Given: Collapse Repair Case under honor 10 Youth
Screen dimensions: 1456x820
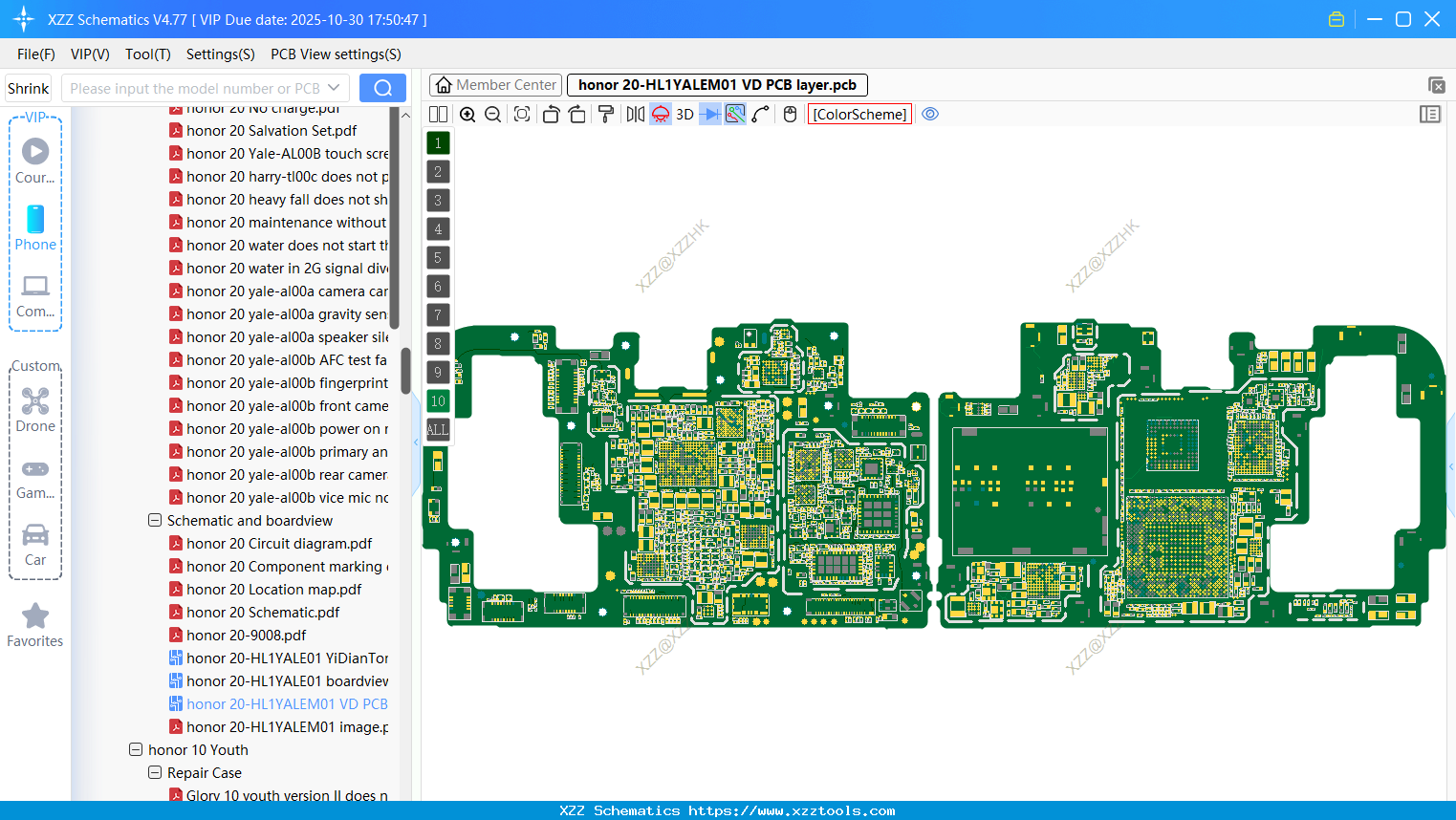Looking at the screenshot, I should click(155, 773).
